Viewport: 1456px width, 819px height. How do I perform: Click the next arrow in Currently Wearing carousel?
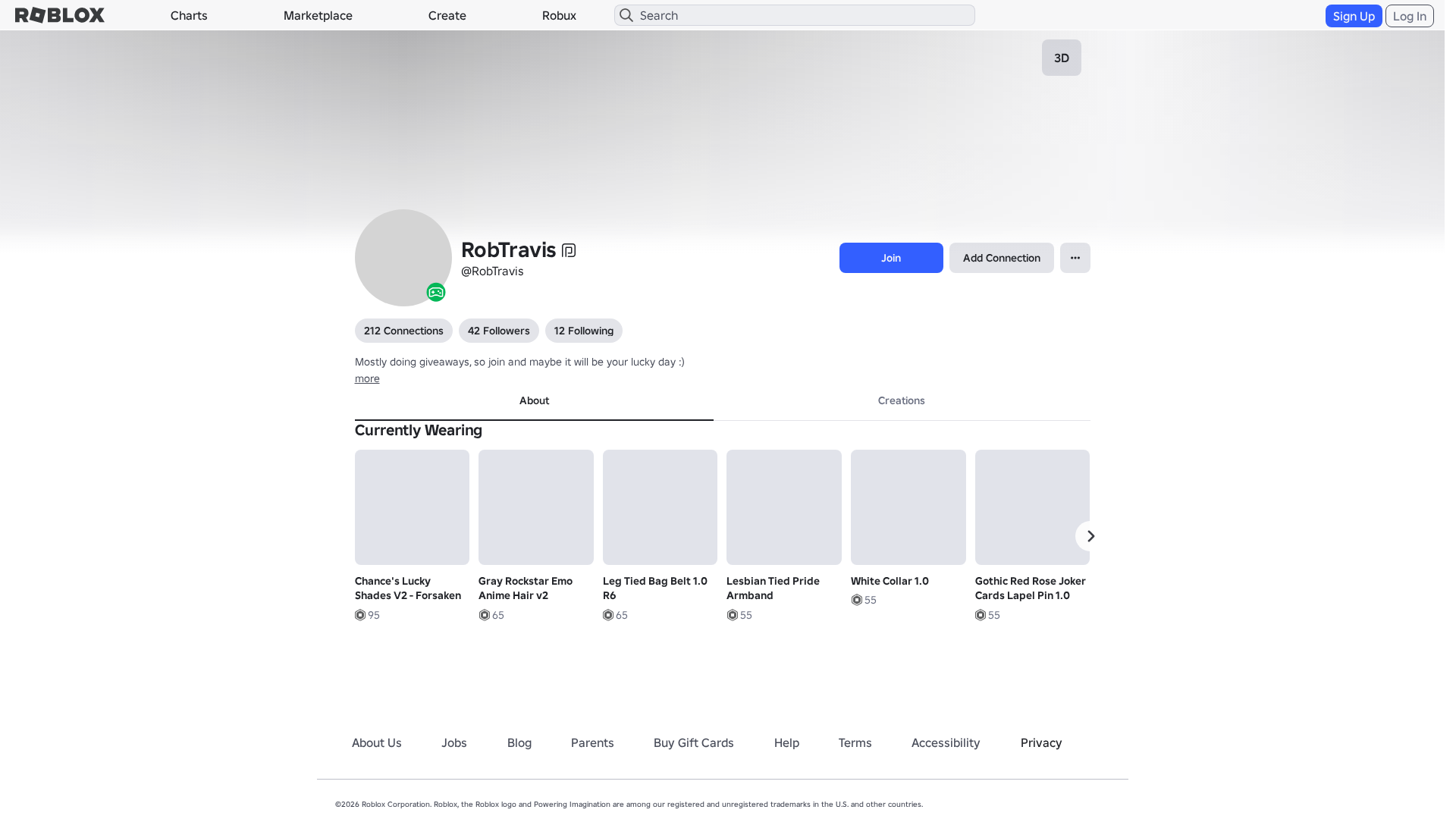pyautogui.click(x=1090, y=536)
